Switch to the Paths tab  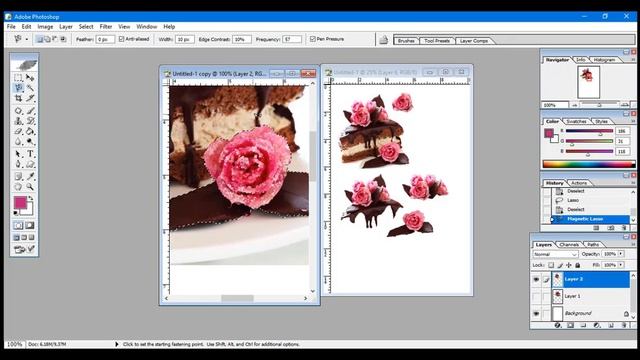pos(593,244)
